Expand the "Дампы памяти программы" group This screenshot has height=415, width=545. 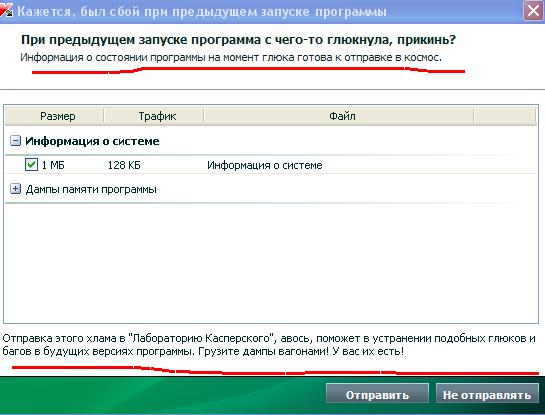click(x=15, y=189)
